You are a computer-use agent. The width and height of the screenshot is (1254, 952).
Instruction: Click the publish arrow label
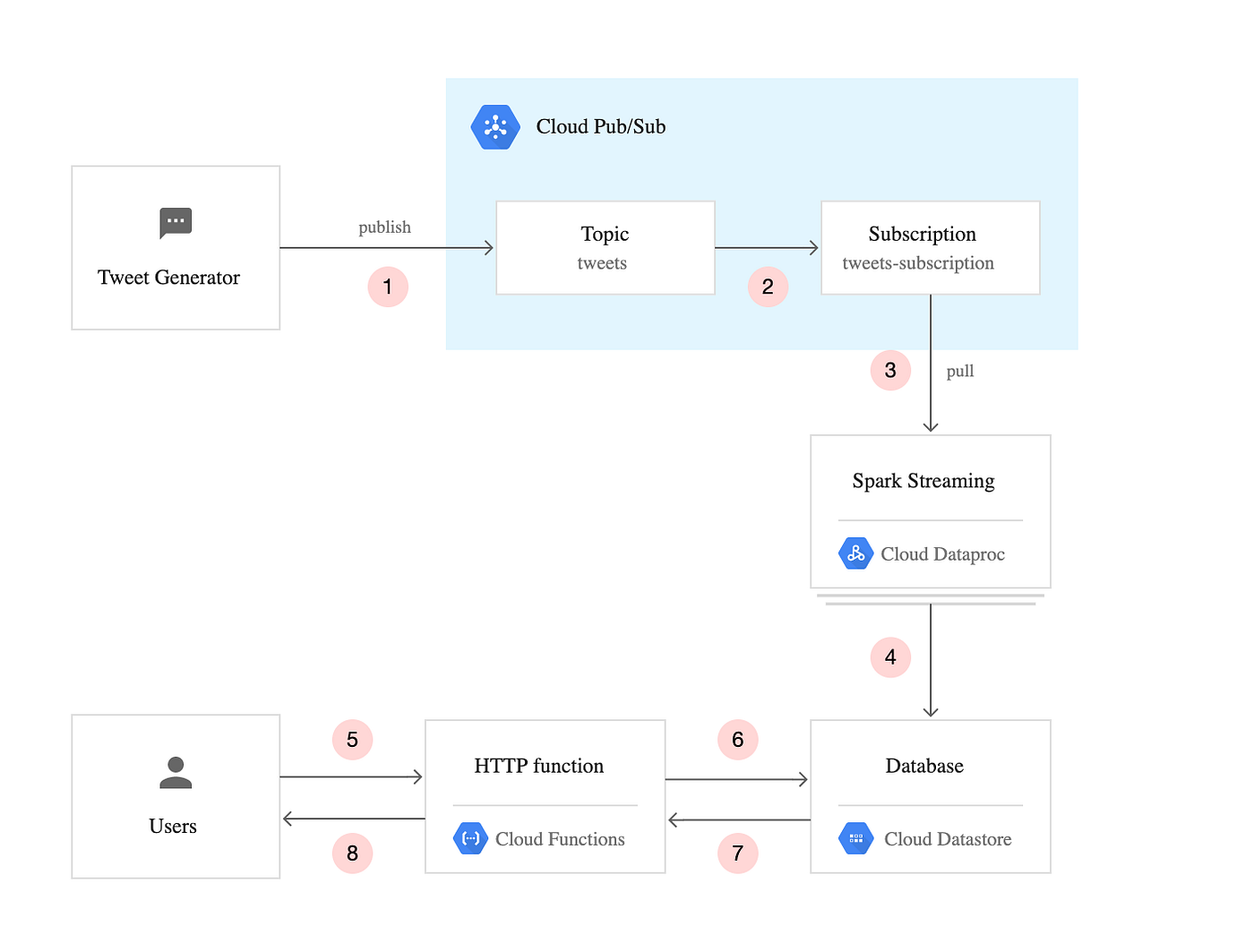pos(384,227)
